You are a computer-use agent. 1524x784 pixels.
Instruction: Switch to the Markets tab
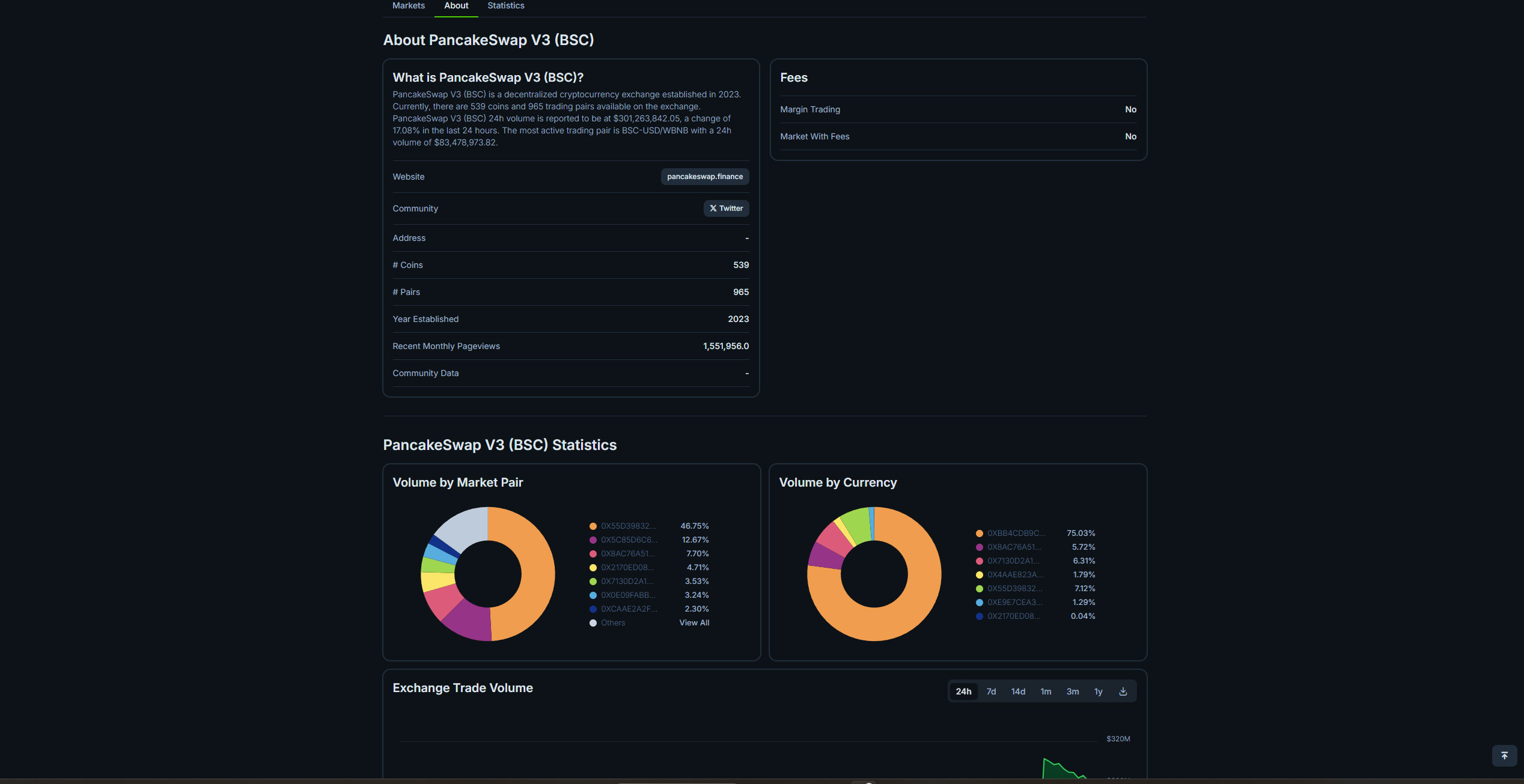[x=408, y=5]
